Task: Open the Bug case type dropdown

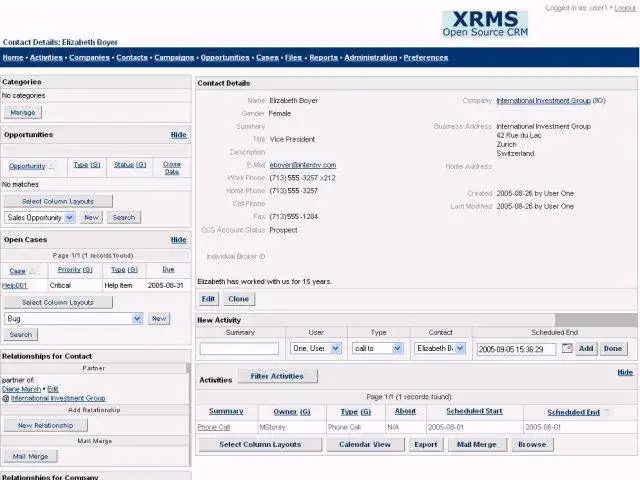Action: 73,319
